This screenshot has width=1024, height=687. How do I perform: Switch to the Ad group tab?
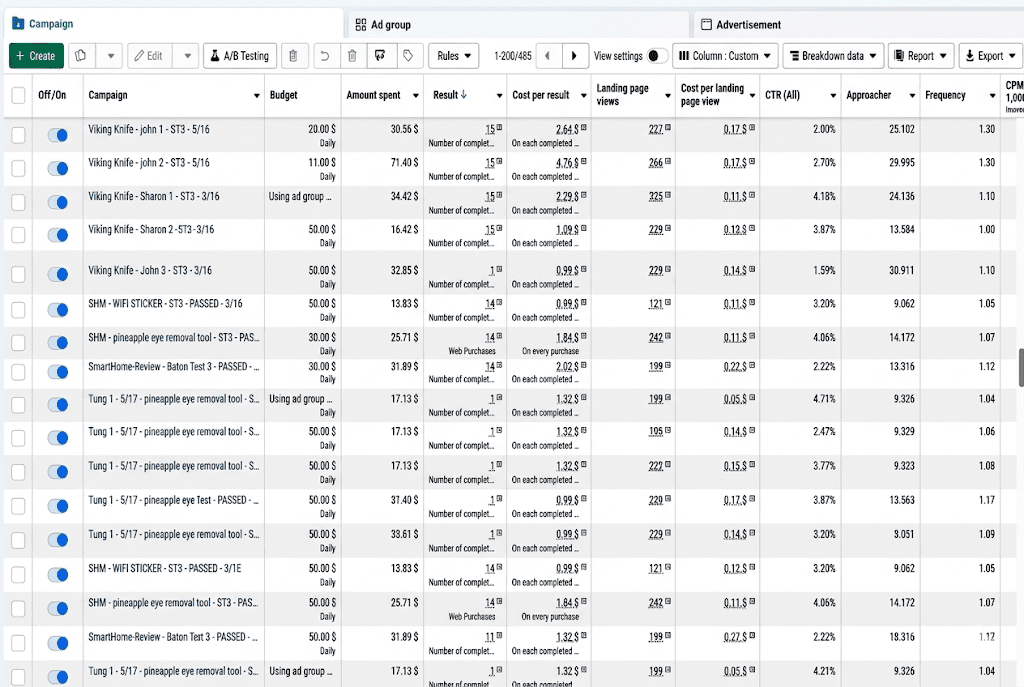click(x=518, y=25)
